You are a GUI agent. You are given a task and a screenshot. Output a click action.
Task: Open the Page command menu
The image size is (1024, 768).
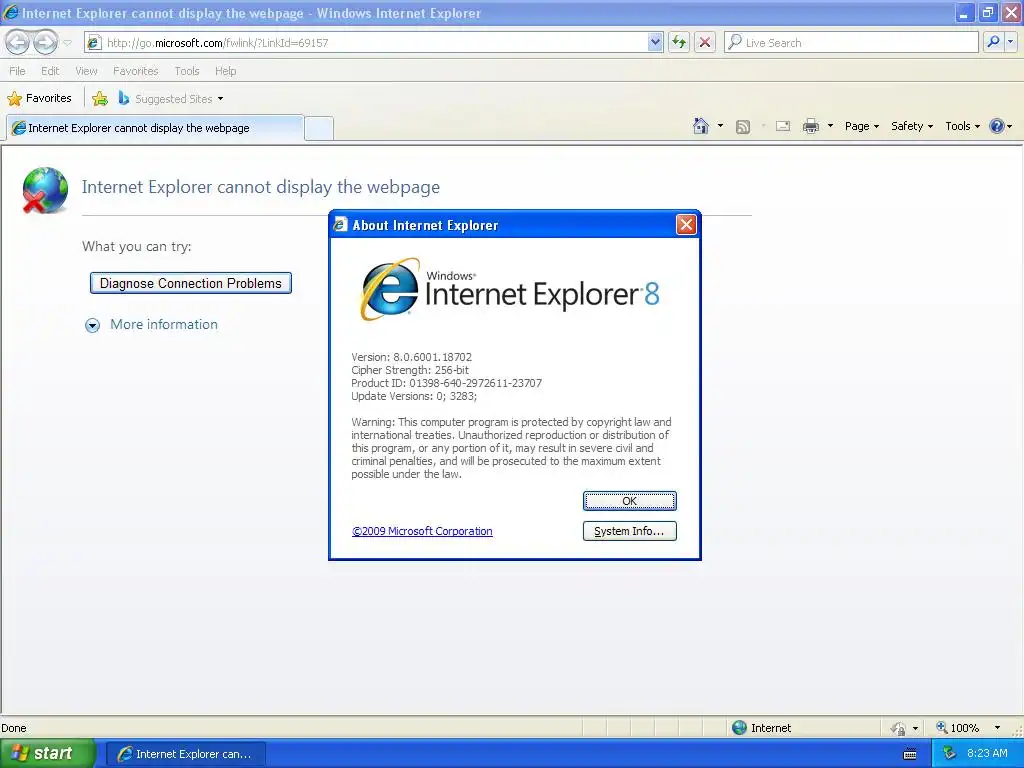click(861, 126)
